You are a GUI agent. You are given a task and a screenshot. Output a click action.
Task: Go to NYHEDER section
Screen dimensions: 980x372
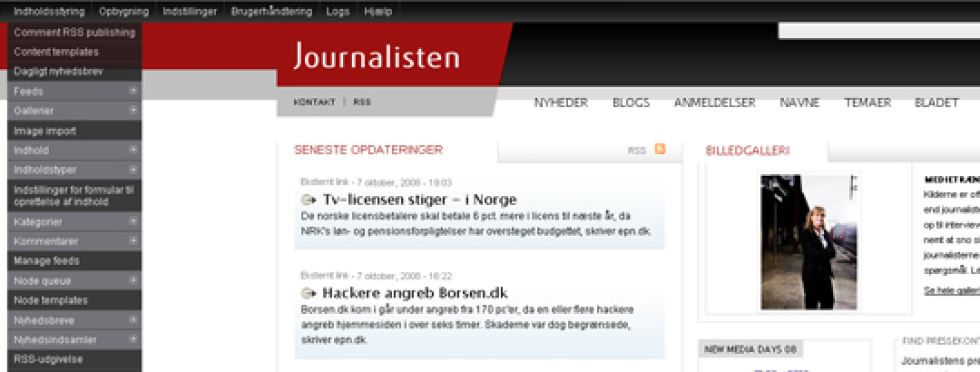tap(561, 103)
